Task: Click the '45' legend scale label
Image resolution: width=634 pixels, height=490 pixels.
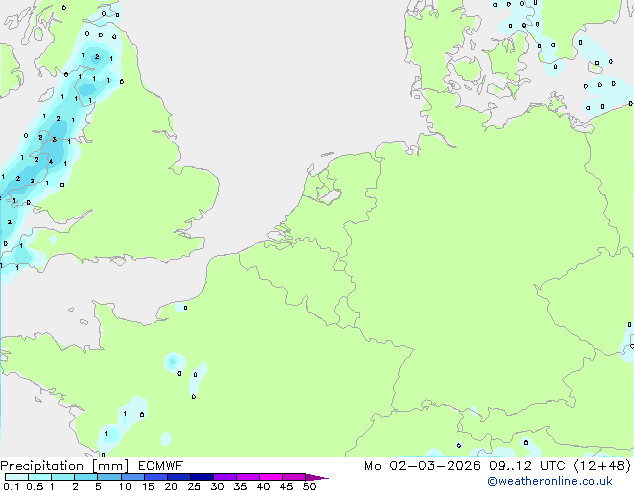Action: 286,486
